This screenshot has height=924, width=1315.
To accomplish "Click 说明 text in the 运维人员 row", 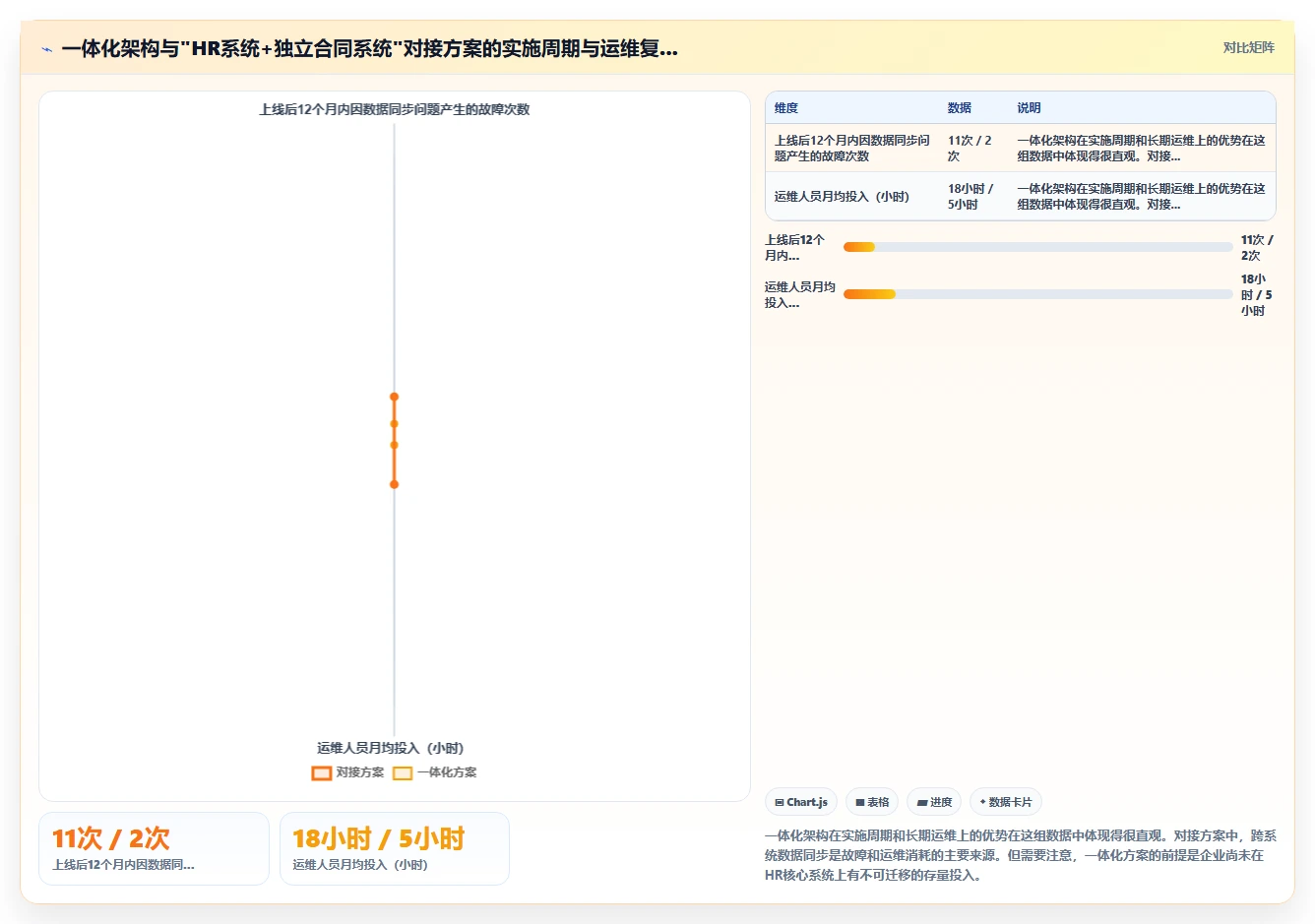I will click(x=1141, y=197).
